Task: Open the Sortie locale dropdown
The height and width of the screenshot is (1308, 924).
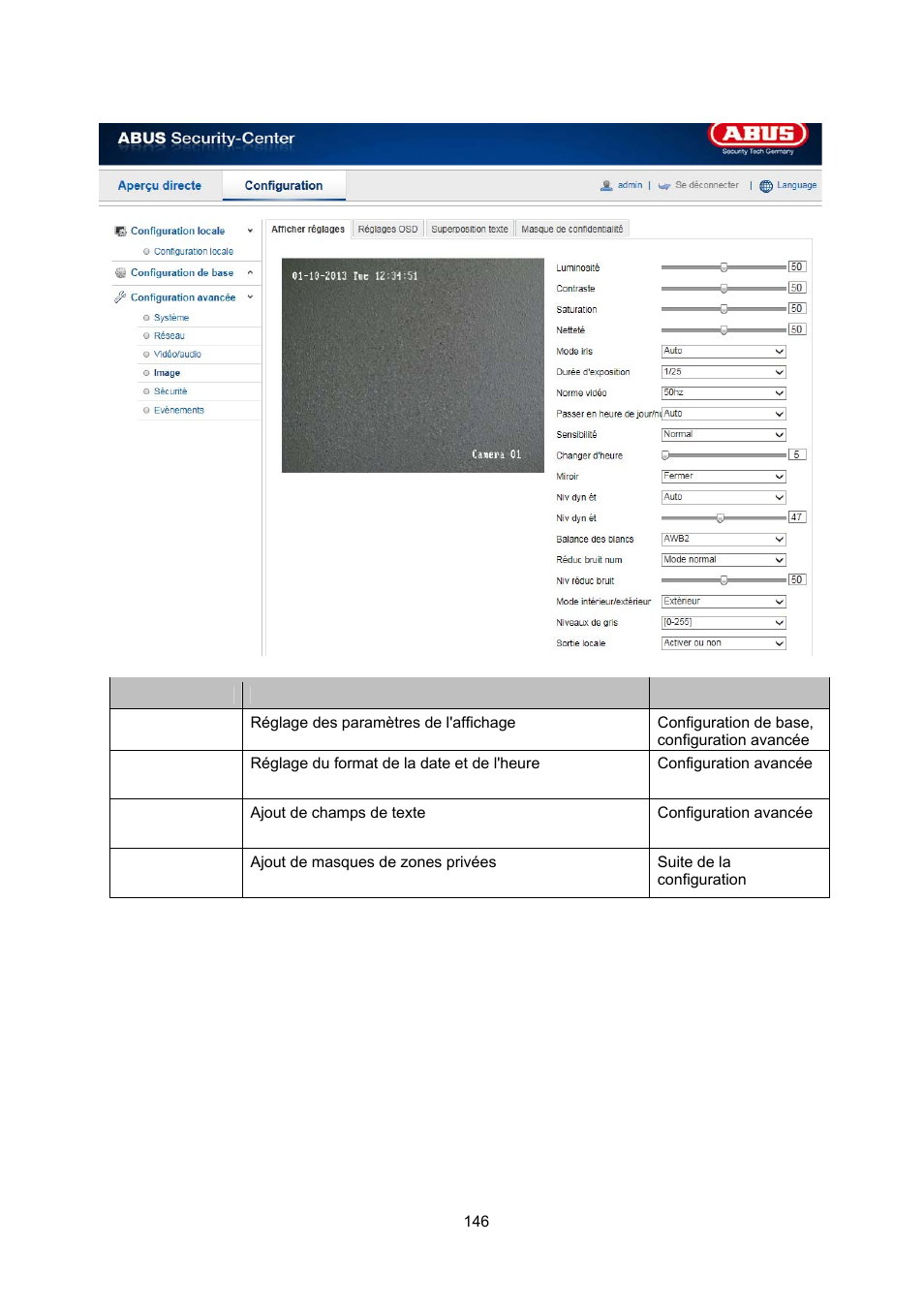Action: [724, 643]
